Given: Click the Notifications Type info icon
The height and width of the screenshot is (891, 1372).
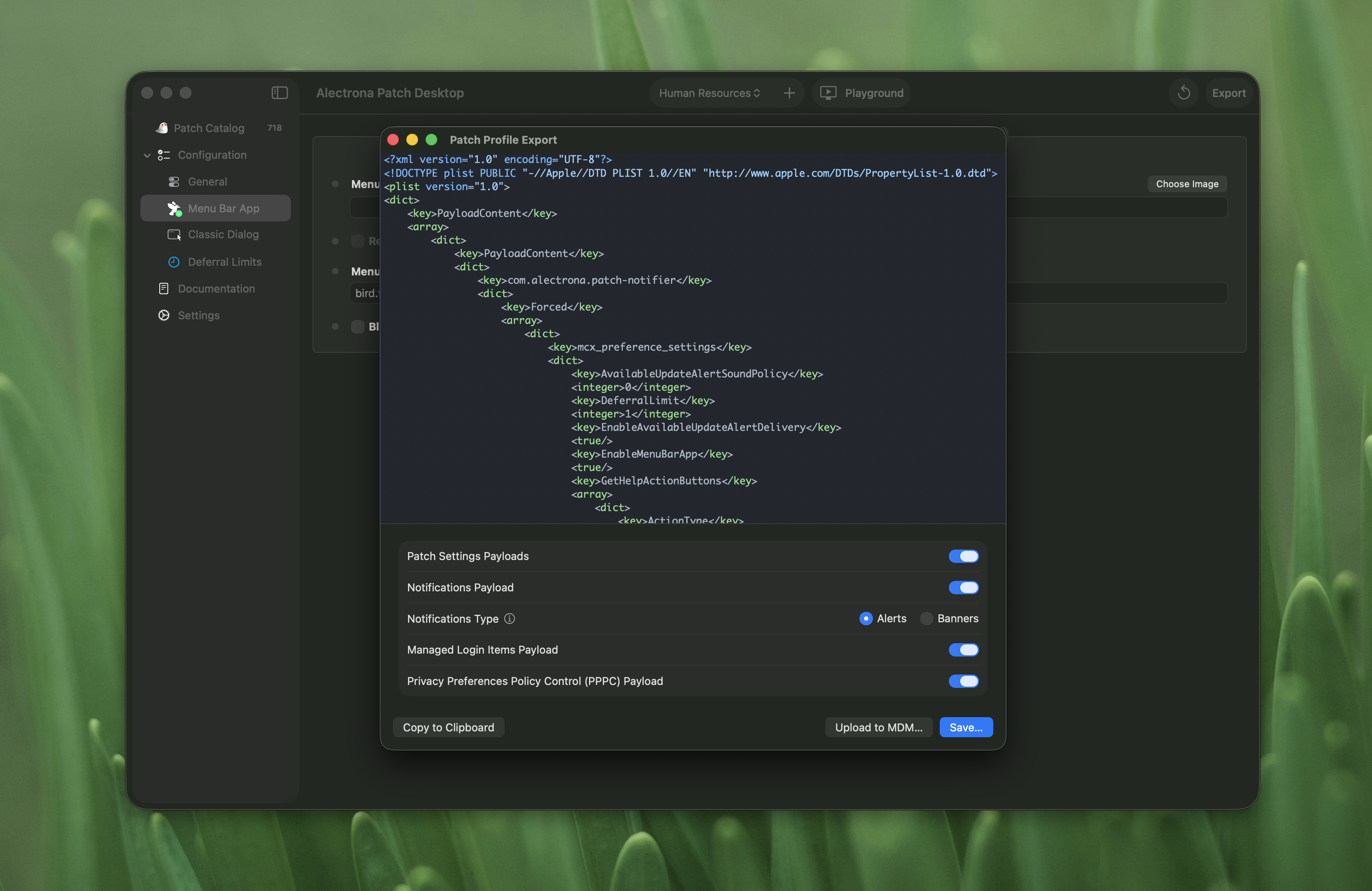Looking at the screenshot, I should tap(510, 619).
